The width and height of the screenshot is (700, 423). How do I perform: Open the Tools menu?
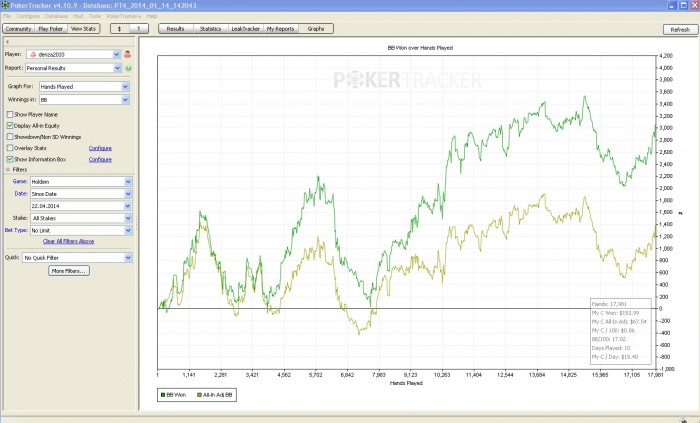95,16
